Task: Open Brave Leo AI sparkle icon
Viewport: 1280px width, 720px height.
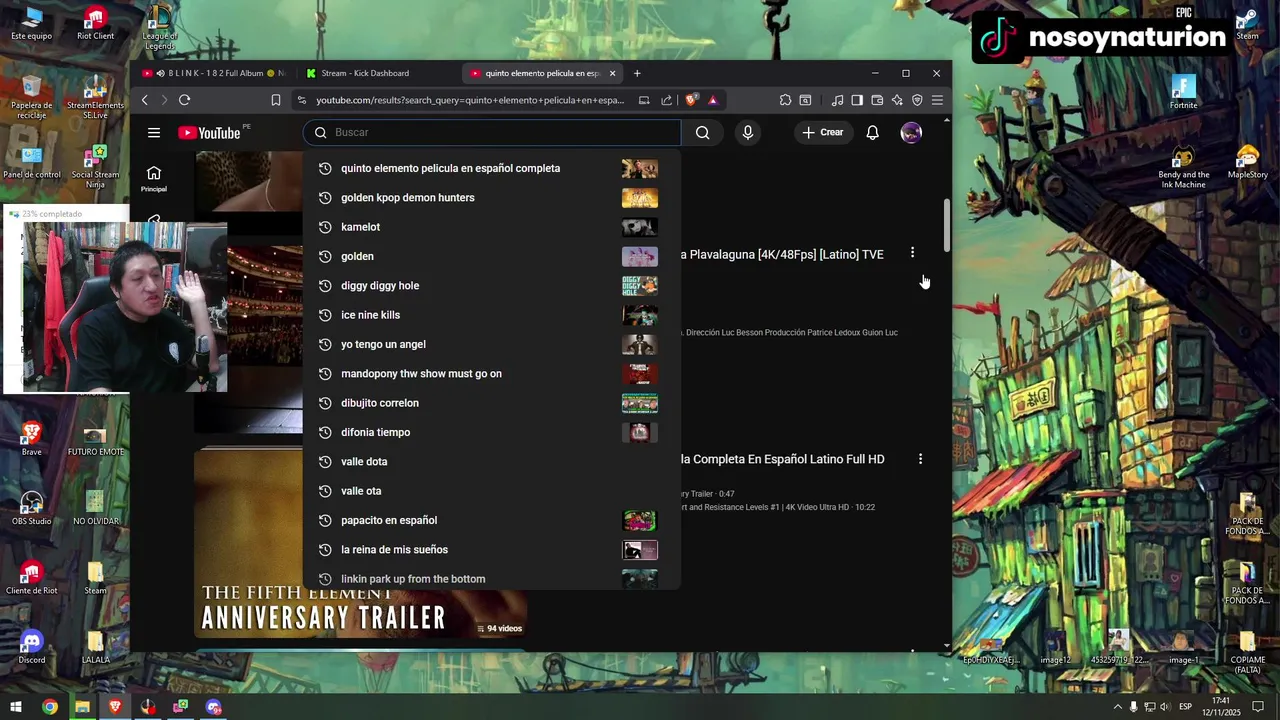Action: (x=897, y=100)
